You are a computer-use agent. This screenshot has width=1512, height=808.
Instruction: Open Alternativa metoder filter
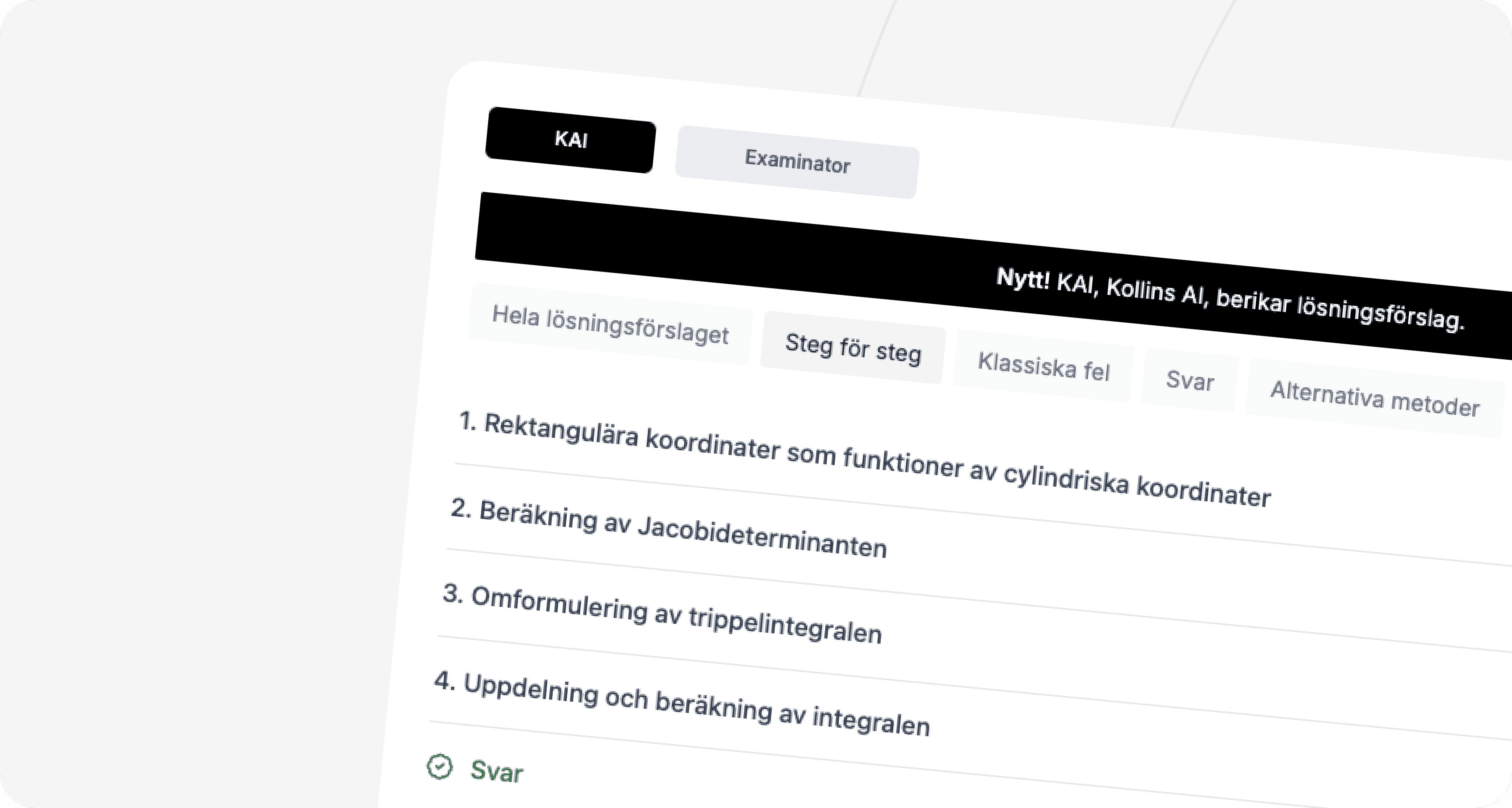point(1375,399)
